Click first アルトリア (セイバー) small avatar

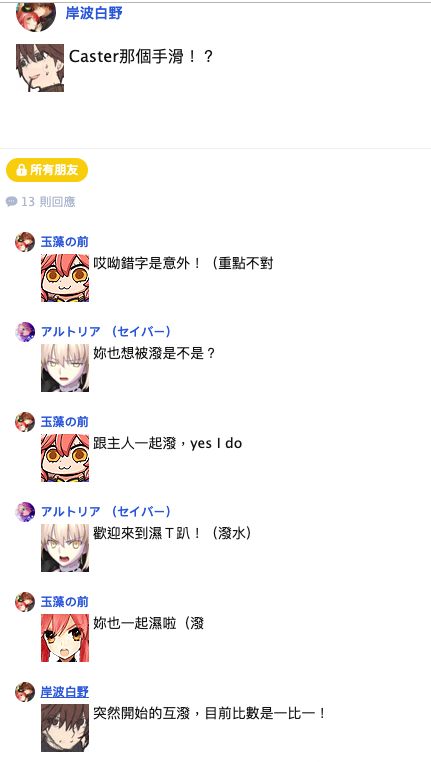pyautogui.click(x=25, y=332)
